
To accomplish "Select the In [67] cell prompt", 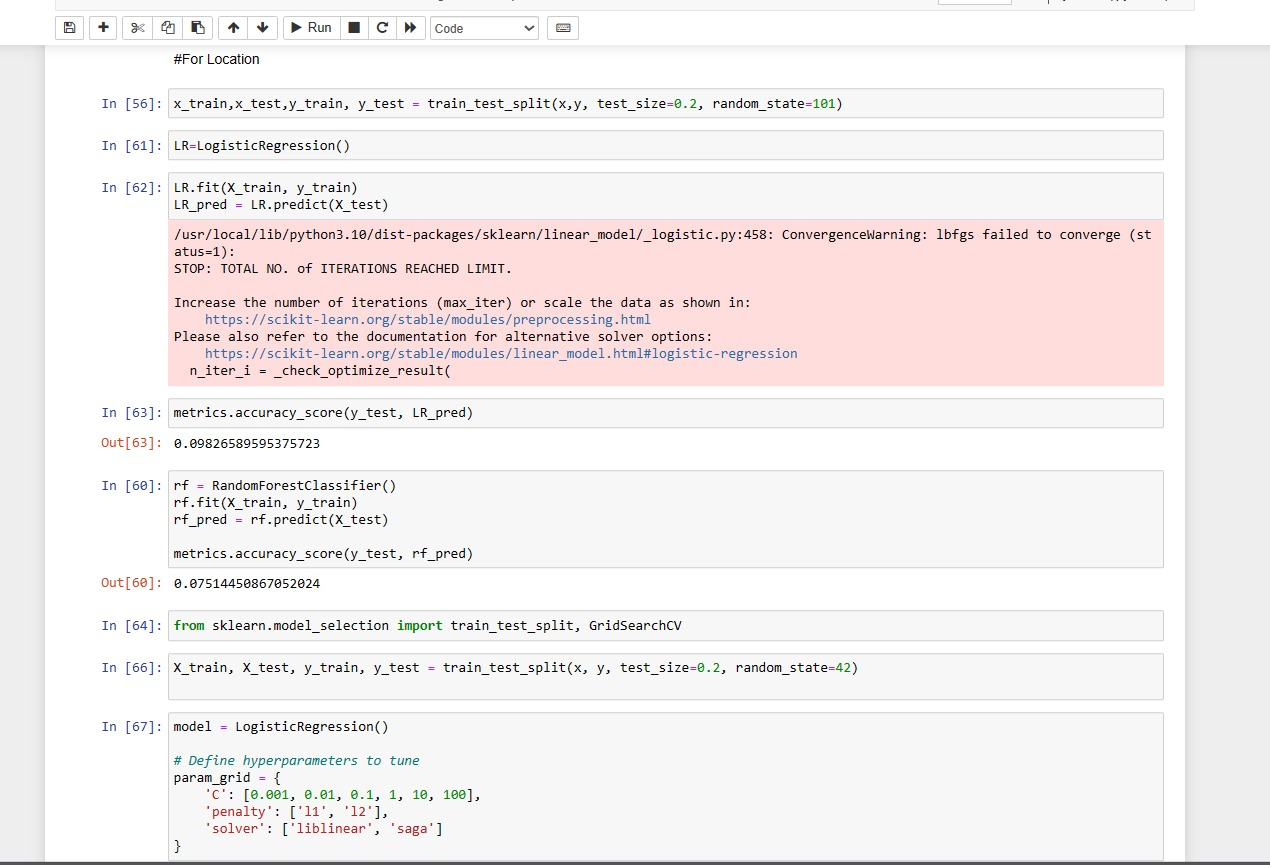I will 132,727.
